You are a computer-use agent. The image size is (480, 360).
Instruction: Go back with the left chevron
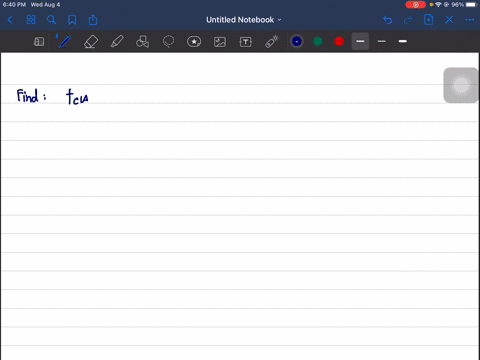tap(10, 20)
